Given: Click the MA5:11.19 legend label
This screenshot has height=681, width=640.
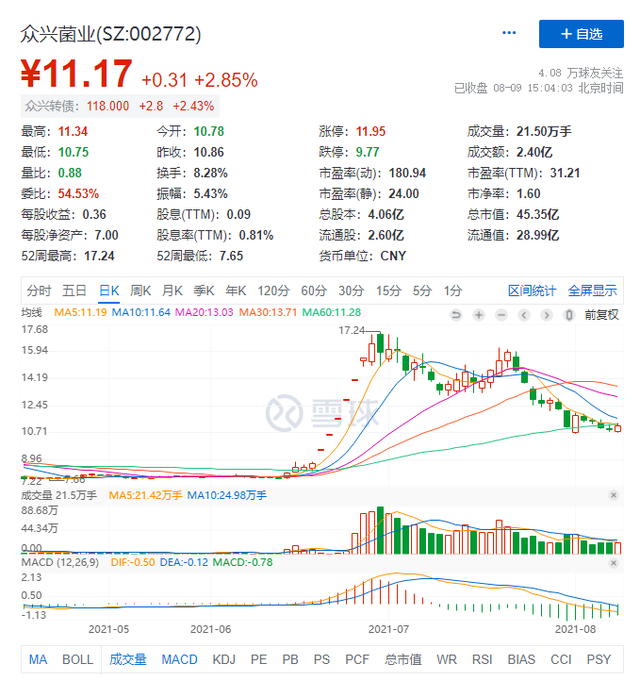Looking at the screenshot, I should click(80, 312).
